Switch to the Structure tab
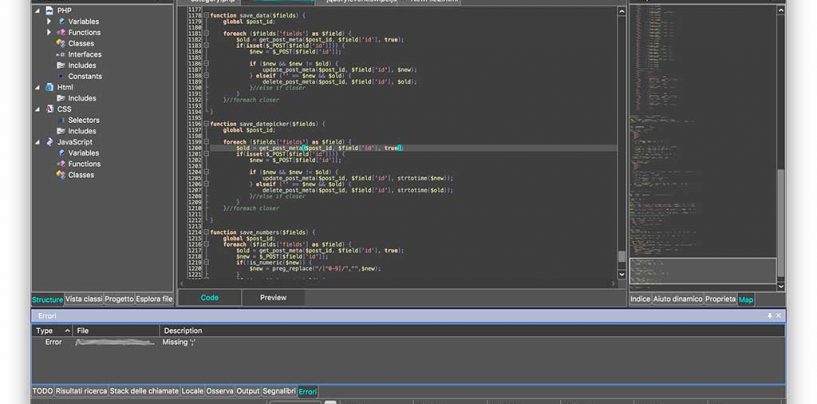This screenshot has width=817, height=404. 47,300
